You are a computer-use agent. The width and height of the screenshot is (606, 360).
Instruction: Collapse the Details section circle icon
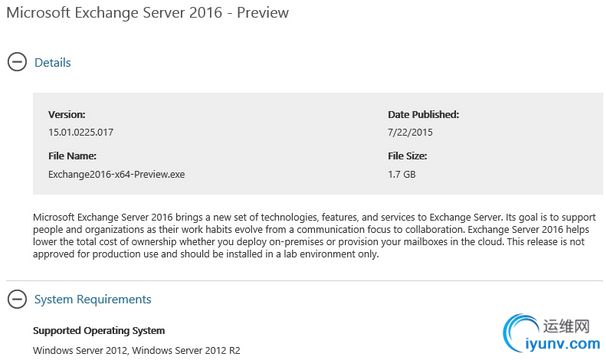tap(17, 62)
